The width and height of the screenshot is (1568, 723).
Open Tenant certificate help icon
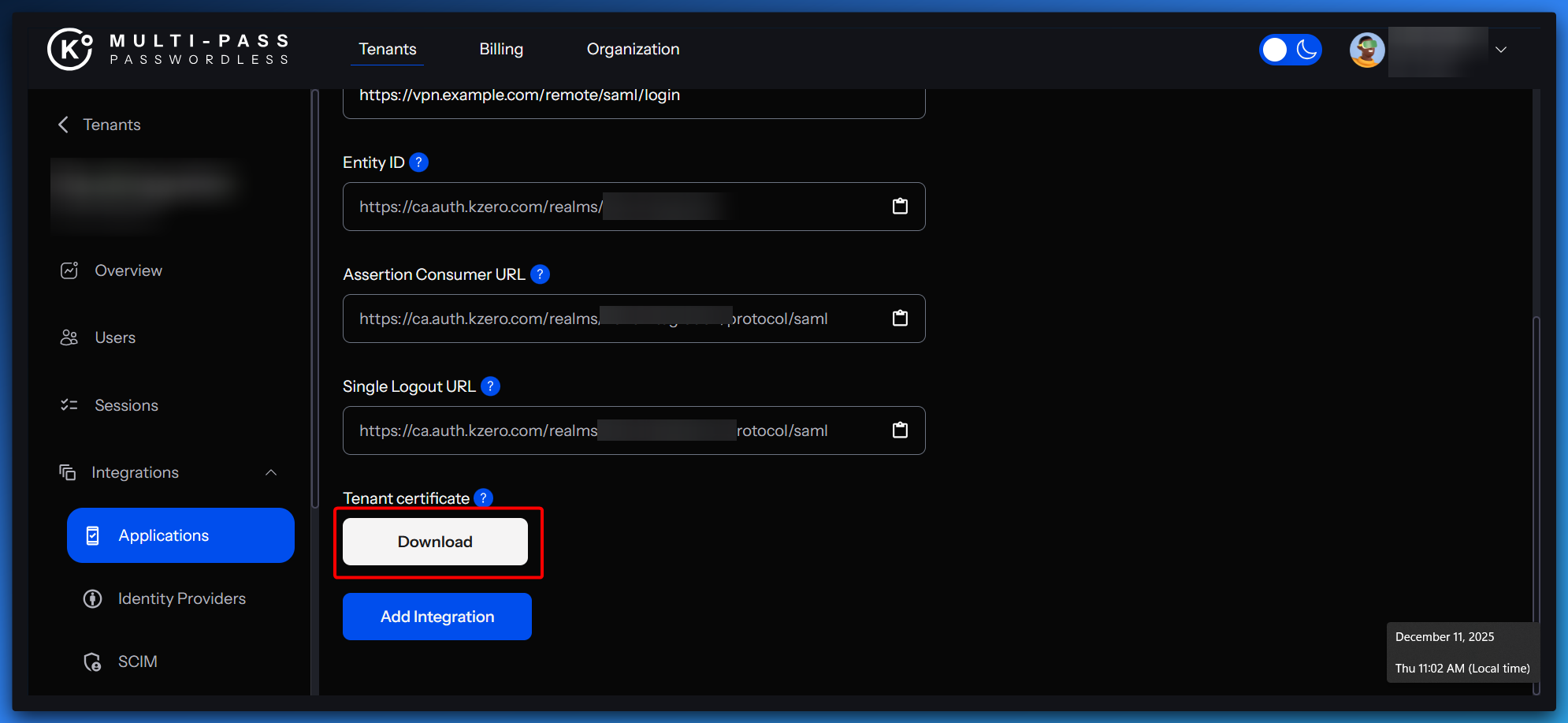(484, 498)
